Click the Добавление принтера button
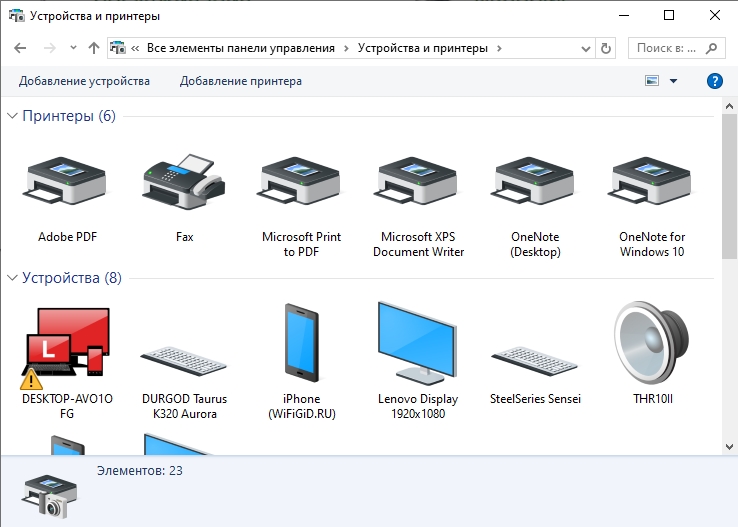The height and width of the screenshot is (527, 738). click(241, 81)
